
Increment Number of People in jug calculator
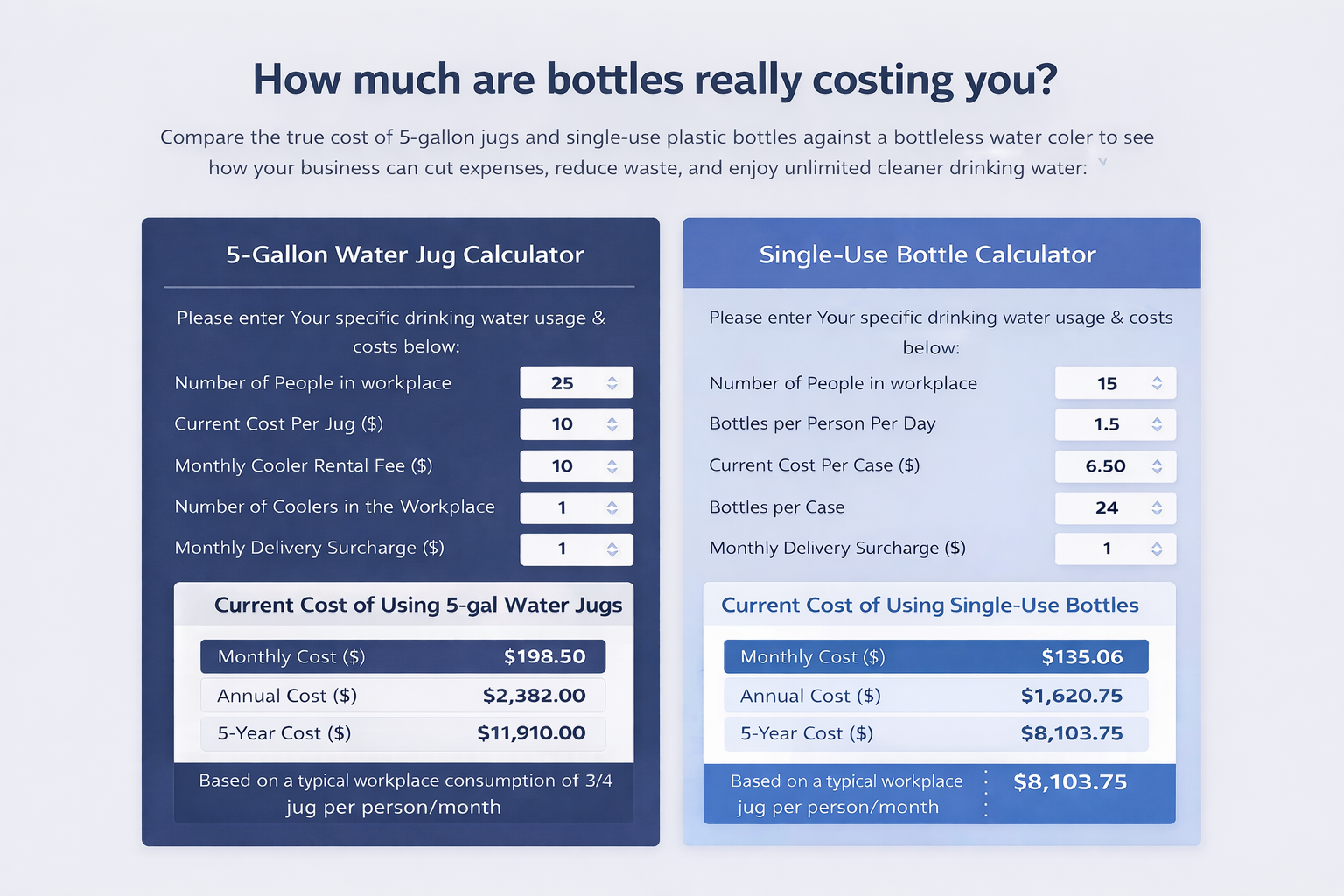point(611,378)
